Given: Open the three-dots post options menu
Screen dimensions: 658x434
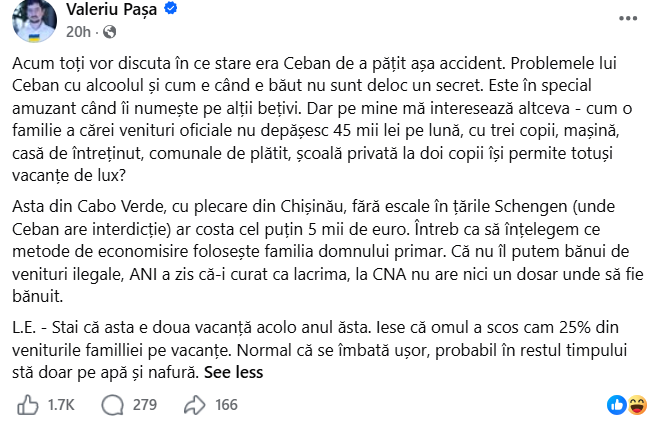Looking at the screenshot, I should [628, 18].
